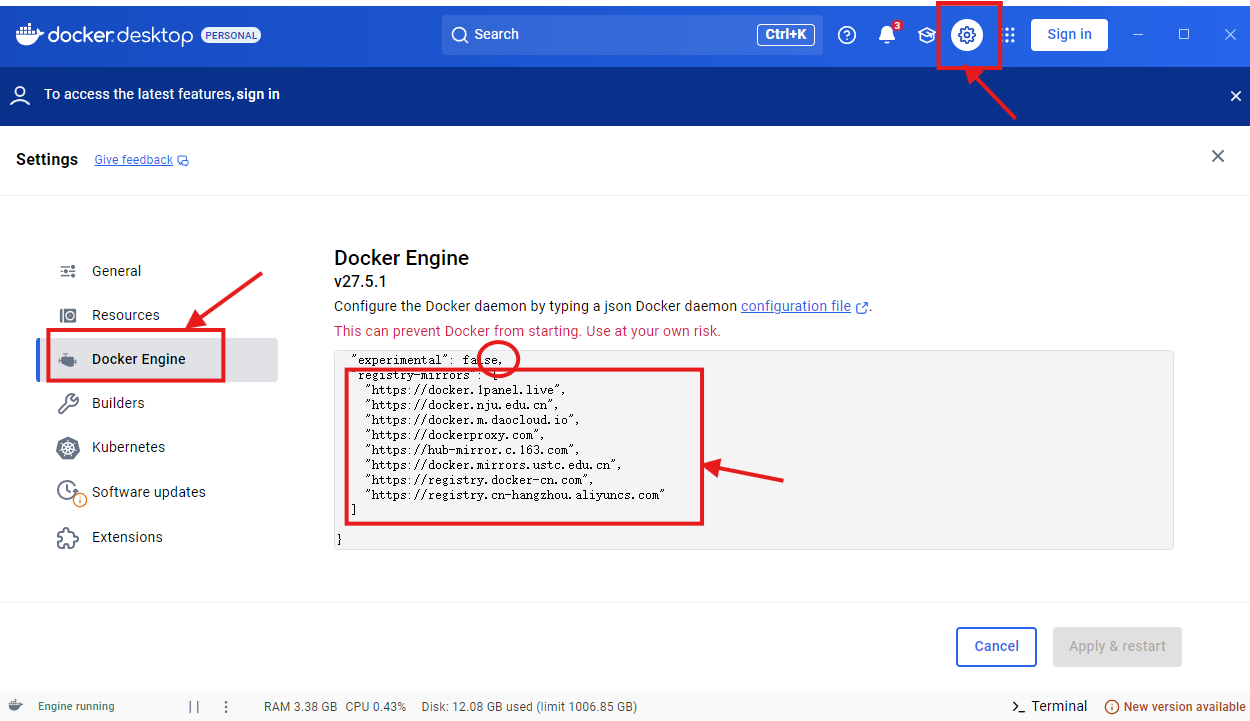
Task: Click the New version available info icon
Action: 1112,707
